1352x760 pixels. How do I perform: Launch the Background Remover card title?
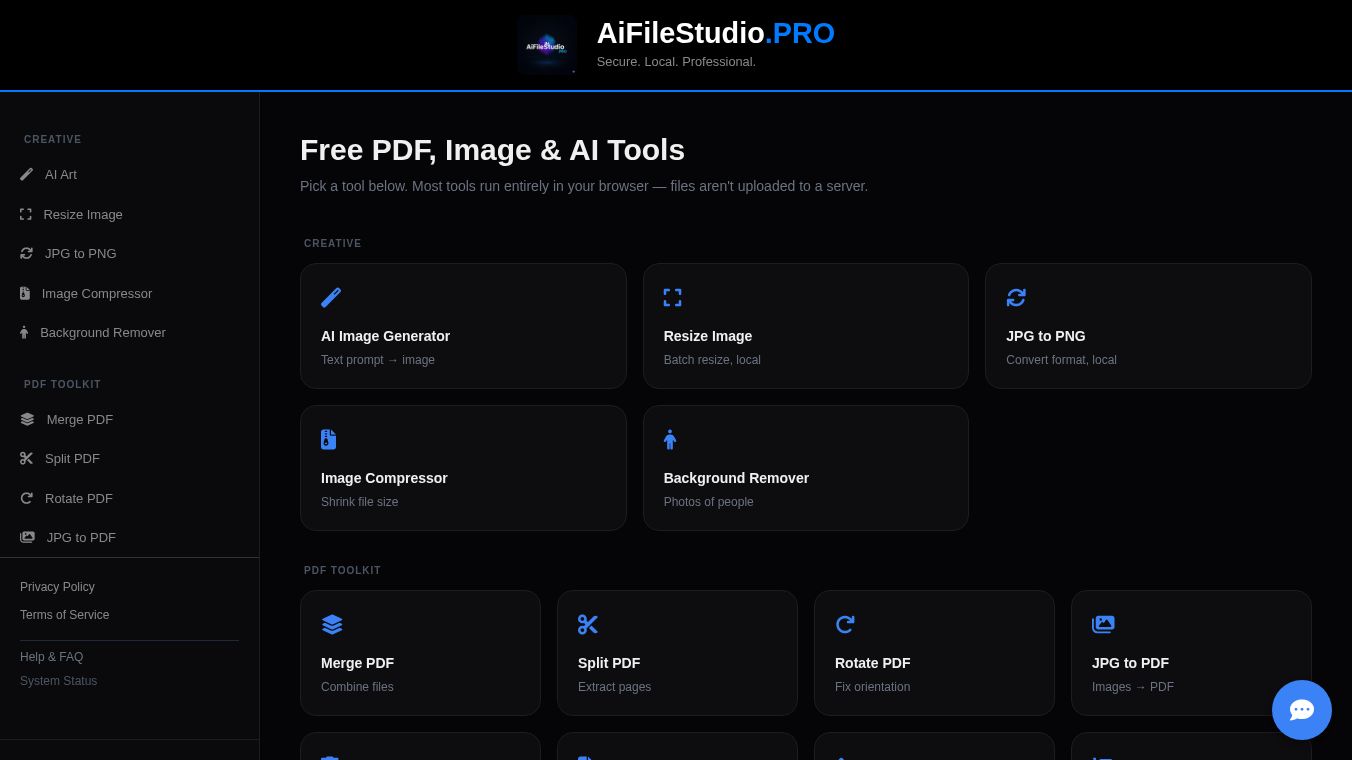[x=737, y=478]
